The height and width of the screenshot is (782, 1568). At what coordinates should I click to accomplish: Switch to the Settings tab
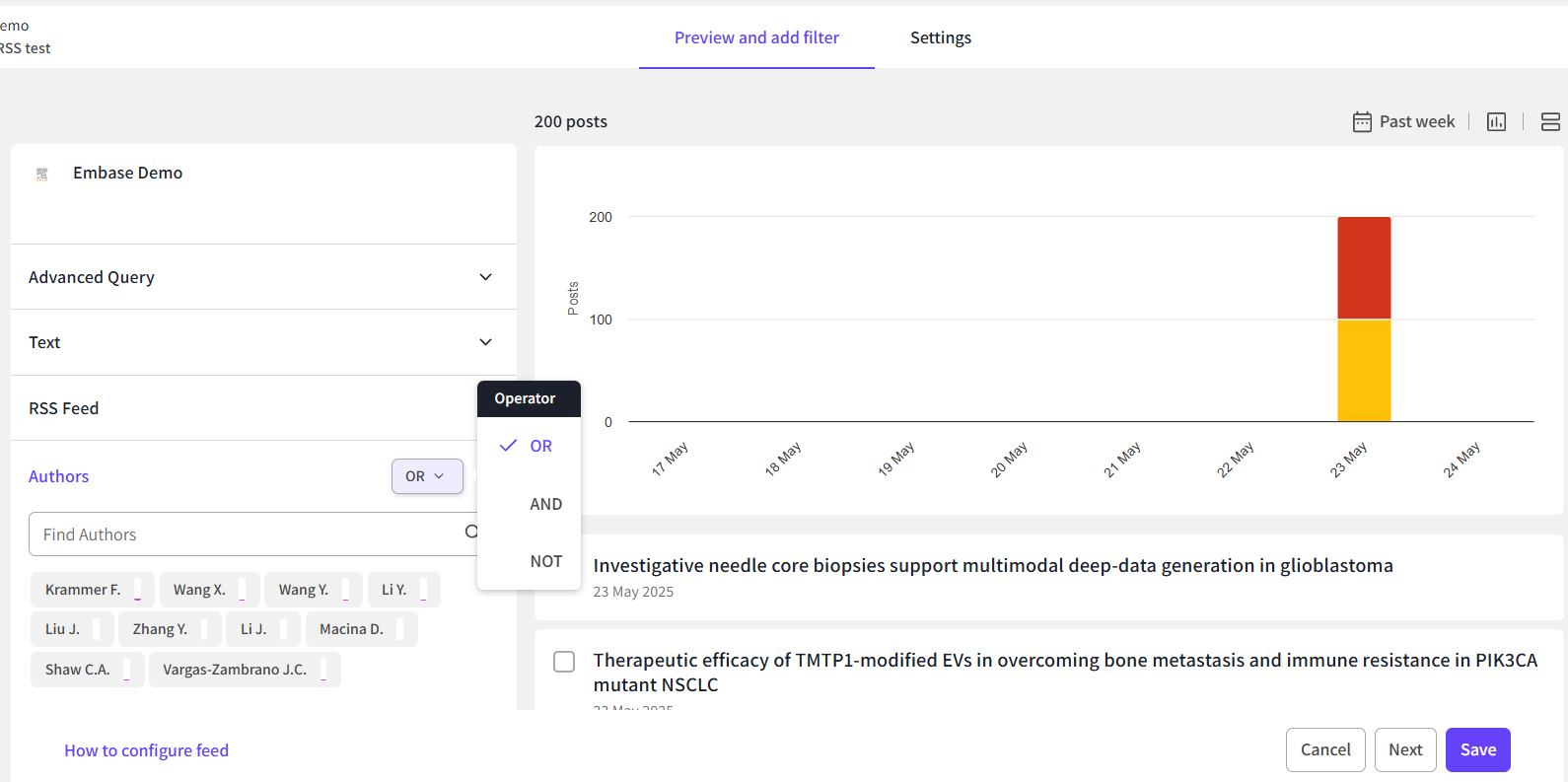tap(940, 37)
